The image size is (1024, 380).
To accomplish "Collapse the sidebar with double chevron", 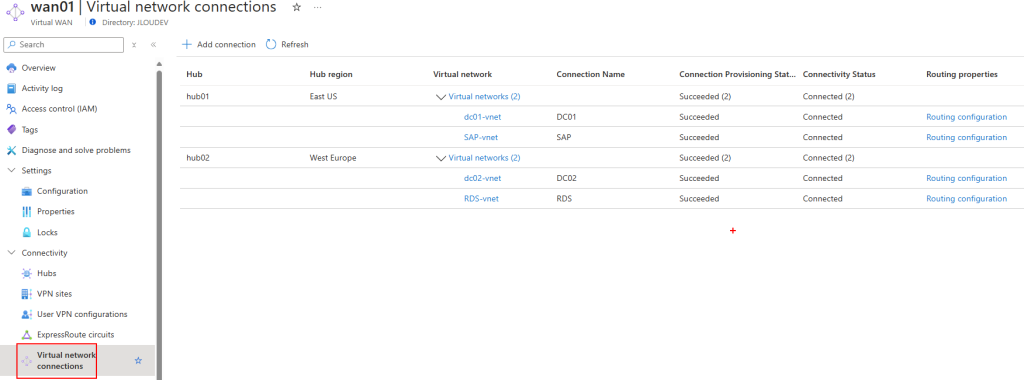I will (x=153, y=45).
